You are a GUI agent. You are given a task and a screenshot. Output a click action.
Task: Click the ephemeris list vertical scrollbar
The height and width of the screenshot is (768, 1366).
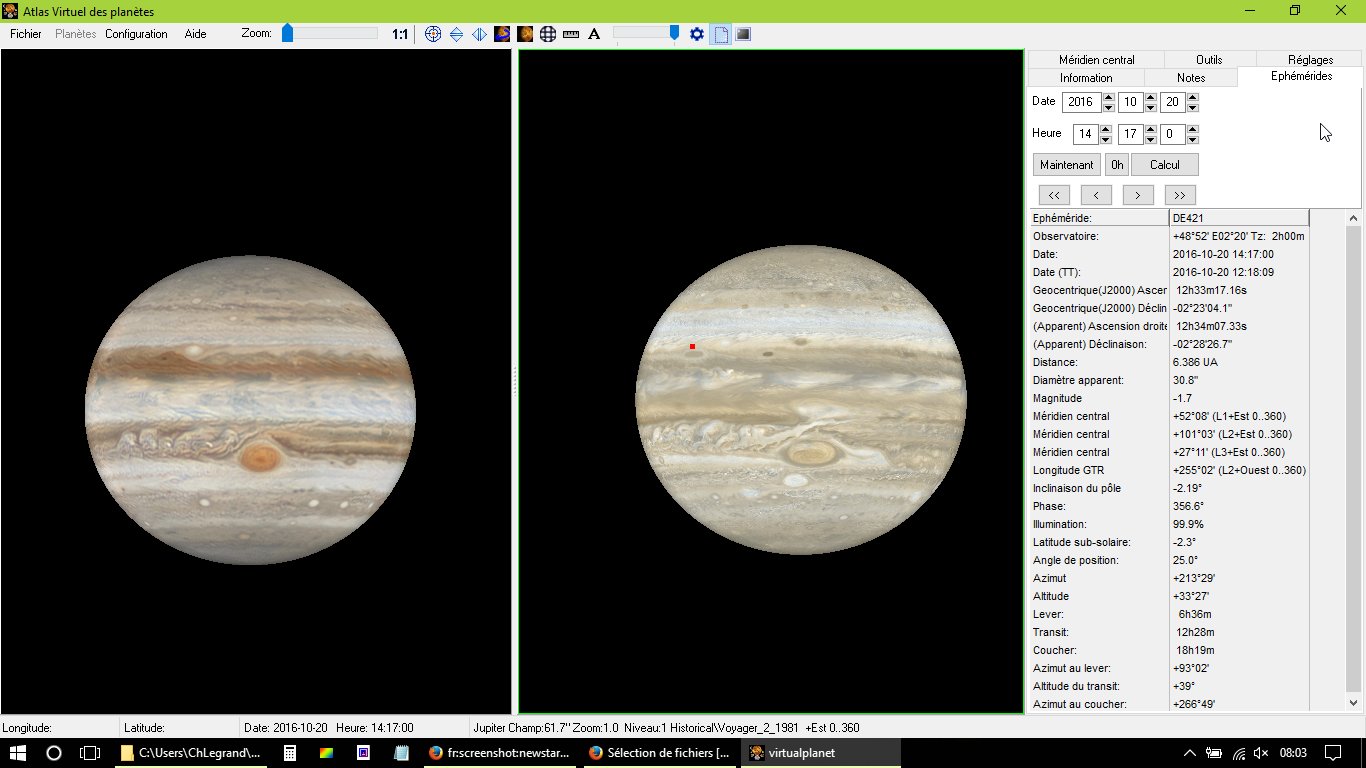pos(1354,460)
